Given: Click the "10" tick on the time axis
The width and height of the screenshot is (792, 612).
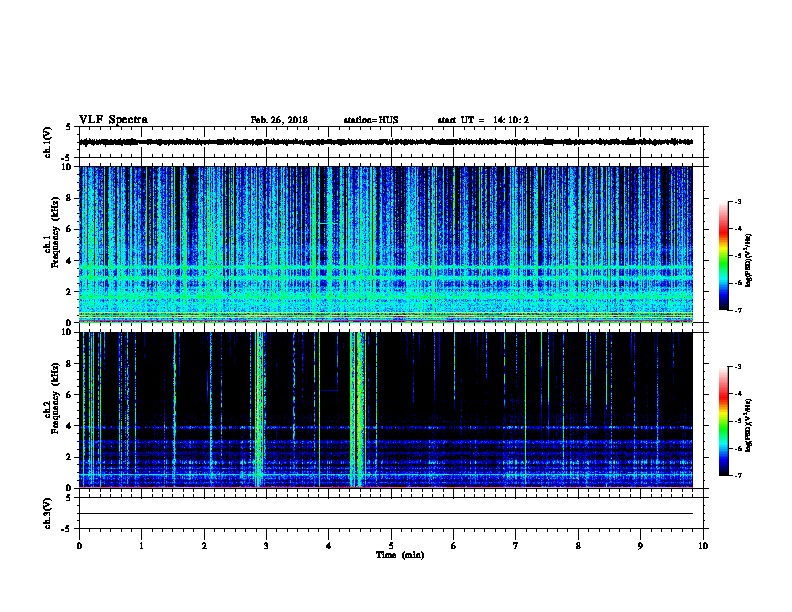Looking at the screenshot, I should (703, 546).
